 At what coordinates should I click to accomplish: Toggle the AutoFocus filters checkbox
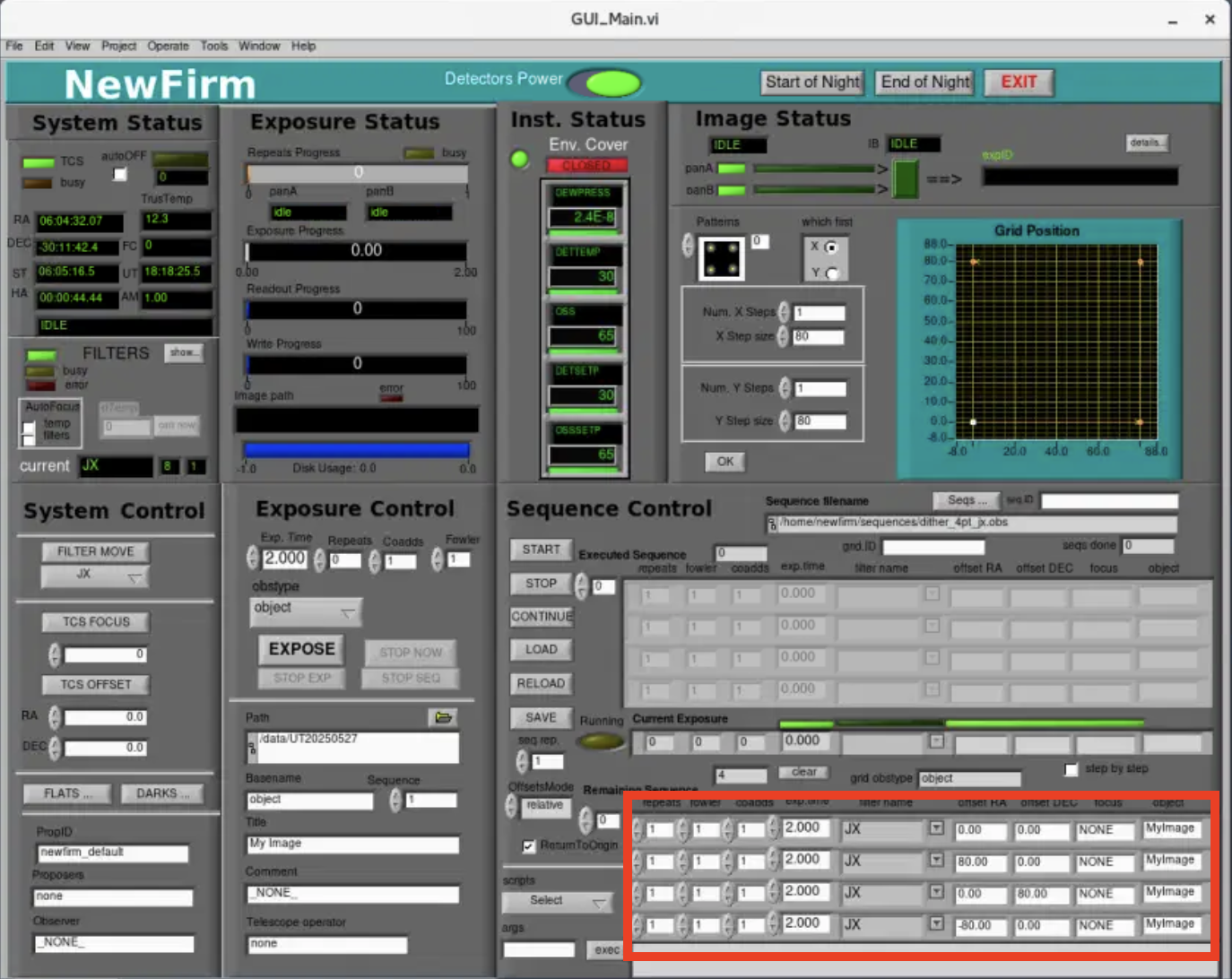pyautogui.click(x=30, y=439)
